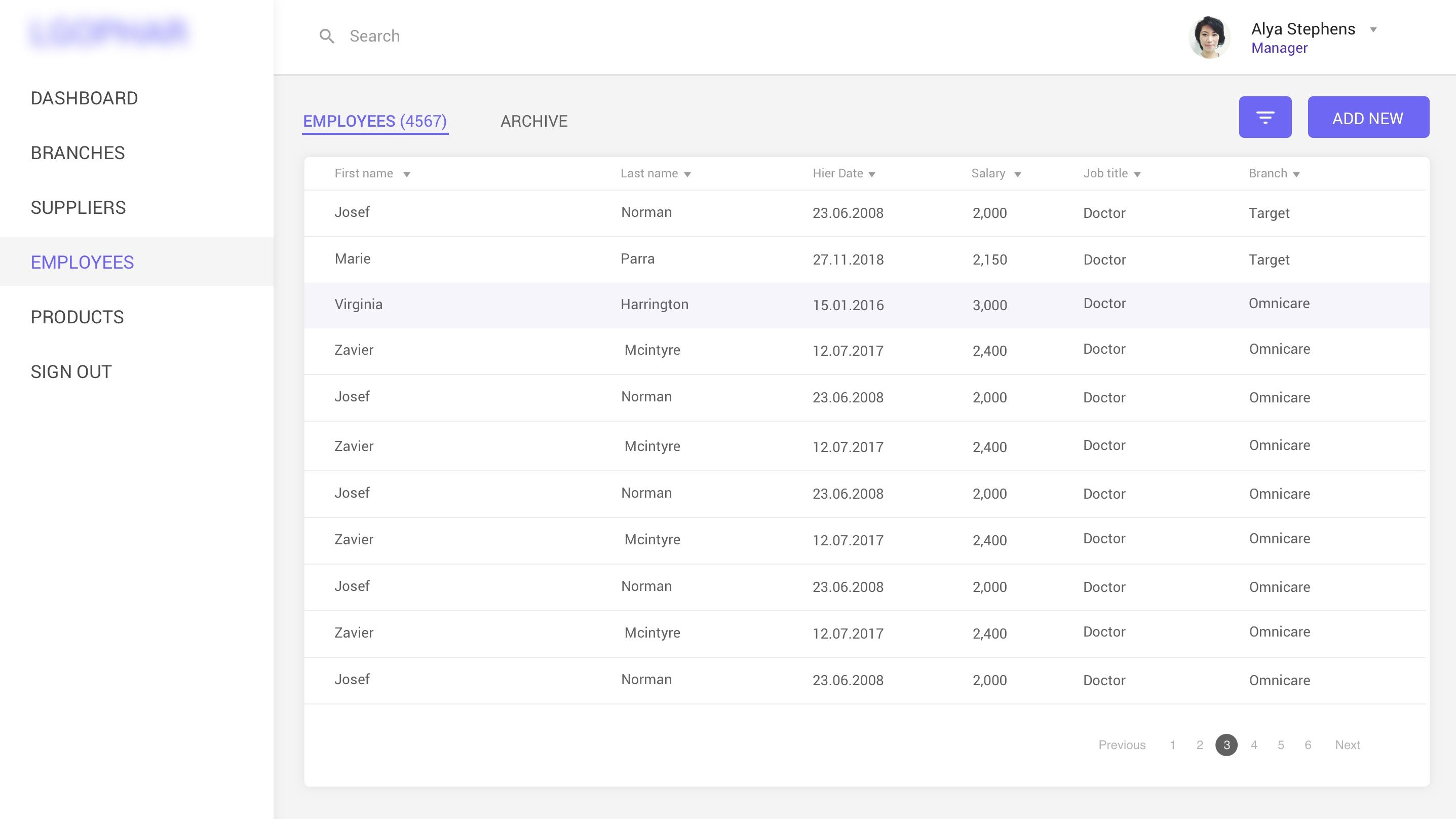Screen dimensions: 1456x819
Task: Sort by First name arrow
Action: tap(406, 174)
